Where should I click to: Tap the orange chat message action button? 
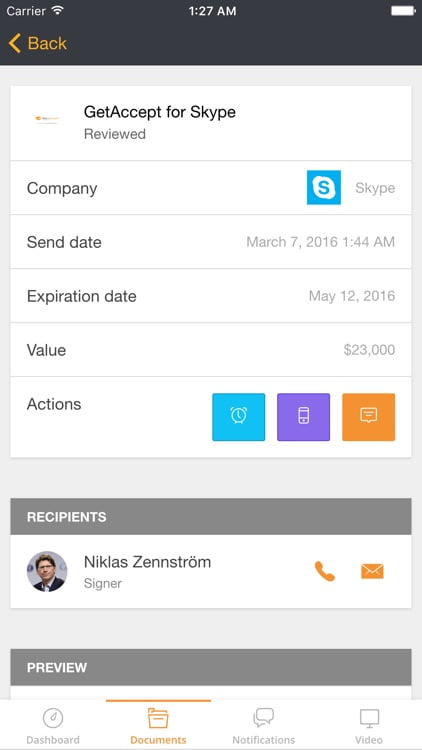tap(368, 417)
